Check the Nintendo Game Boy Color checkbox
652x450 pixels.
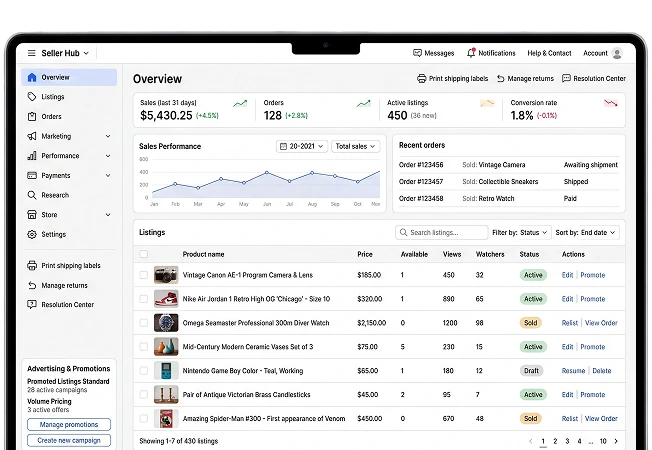click(x=144, y=371)
